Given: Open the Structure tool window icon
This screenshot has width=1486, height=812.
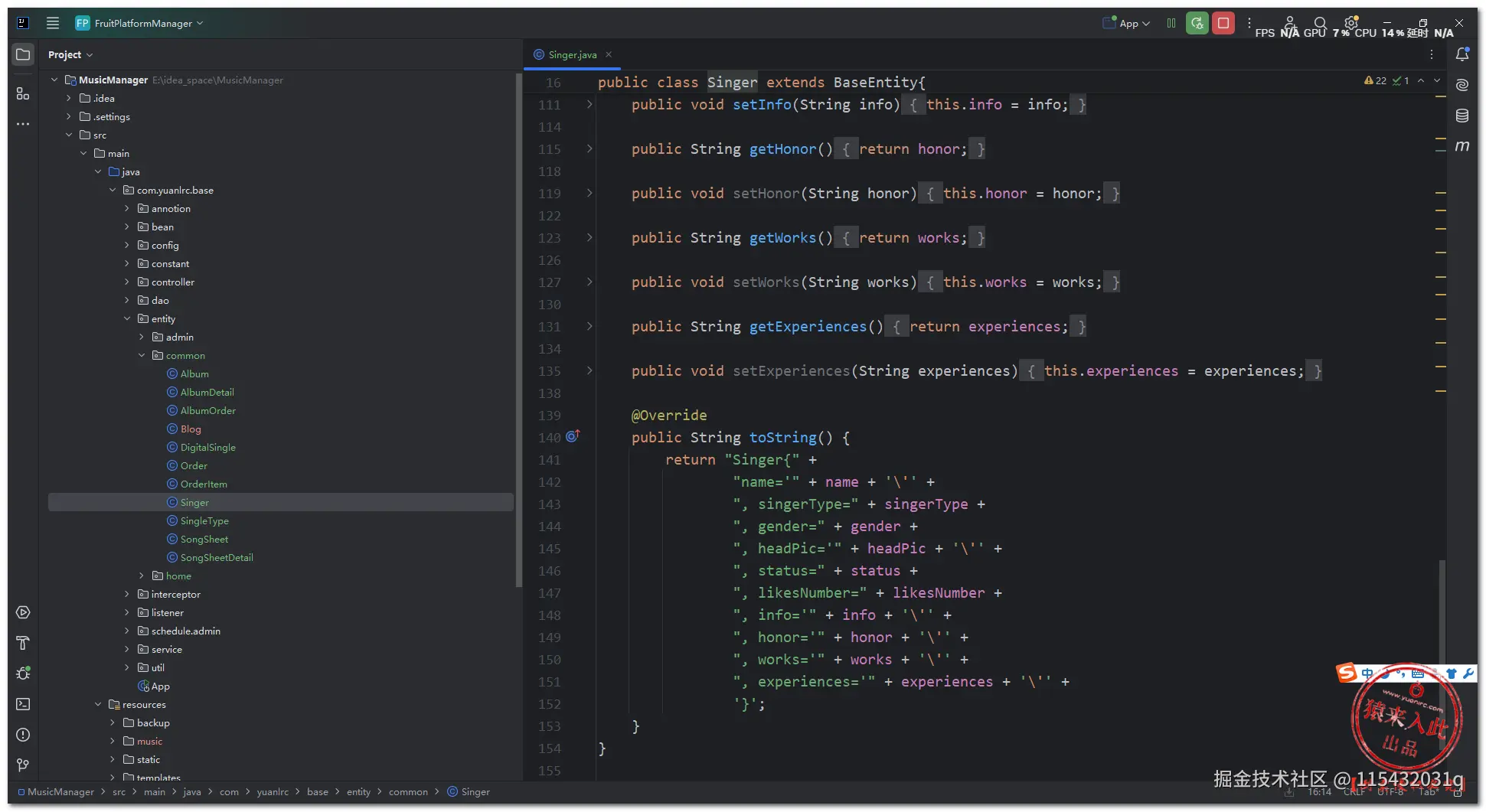Looking at the screenshot, I should coord(23,93).
